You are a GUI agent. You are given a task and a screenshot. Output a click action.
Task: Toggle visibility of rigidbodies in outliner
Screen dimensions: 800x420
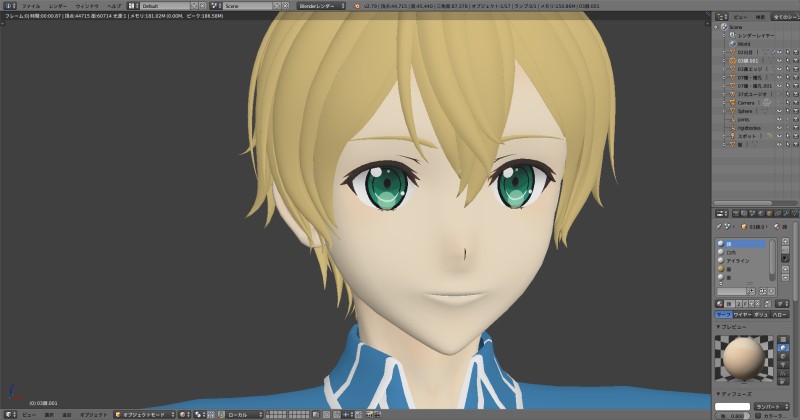(x=779, y=128)
